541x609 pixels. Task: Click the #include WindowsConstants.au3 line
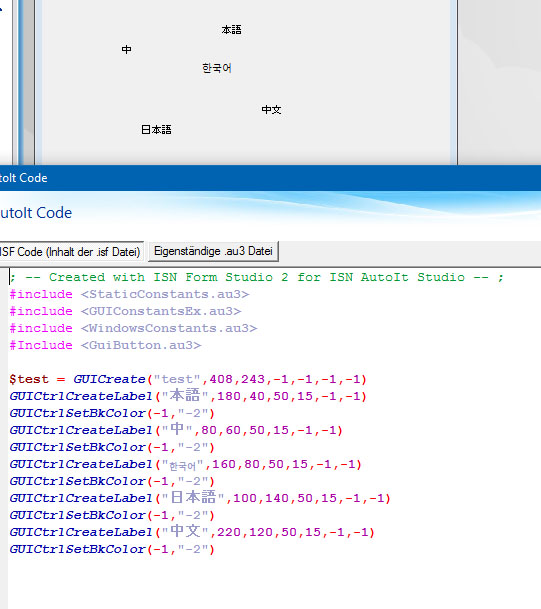coord(133,329)
